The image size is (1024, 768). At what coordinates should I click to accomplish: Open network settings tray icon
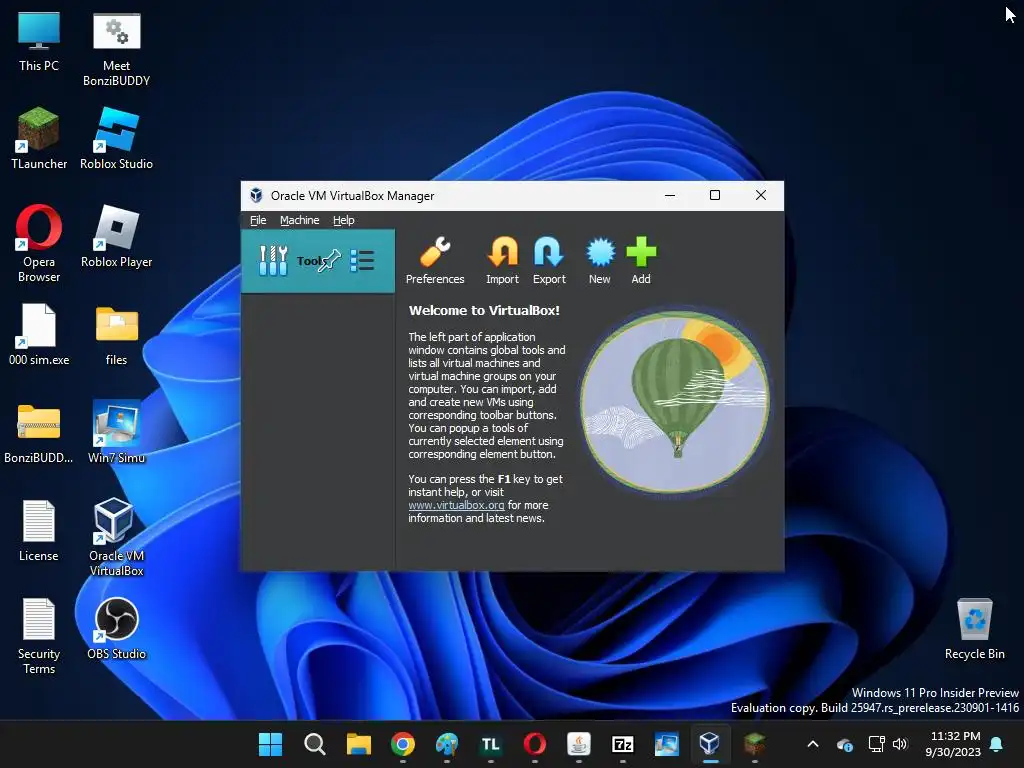(876, 744)
